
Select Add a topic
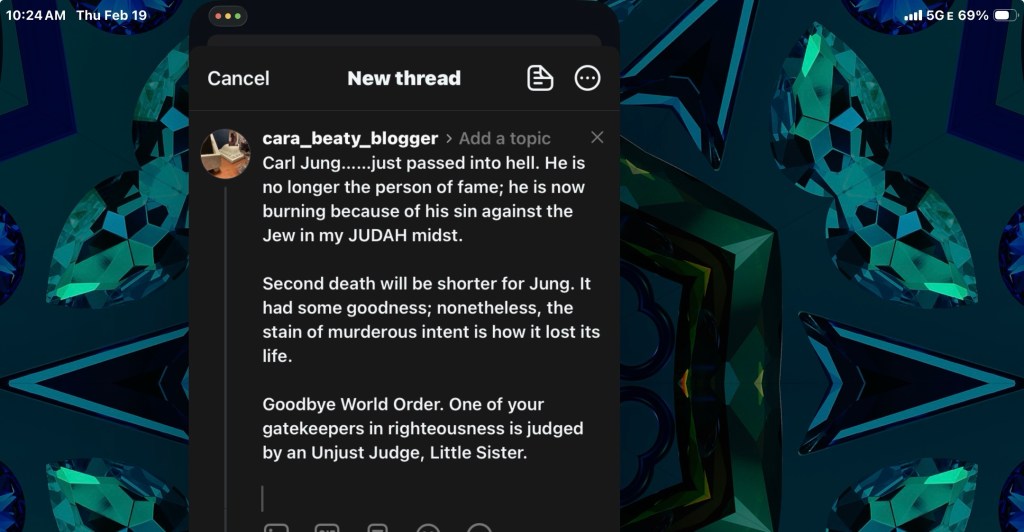(x=504, y=138)
